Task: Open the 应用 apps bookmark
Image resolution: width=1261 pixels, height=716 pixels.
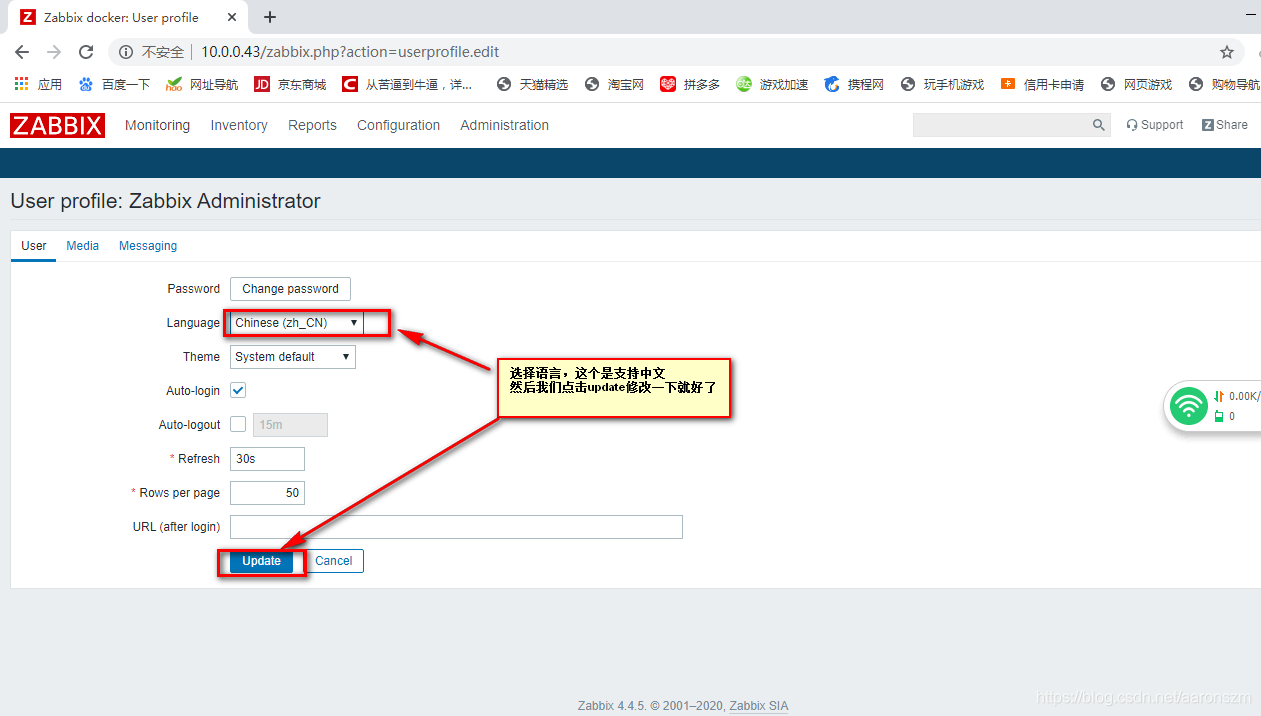Action: (x=38, y=84)
